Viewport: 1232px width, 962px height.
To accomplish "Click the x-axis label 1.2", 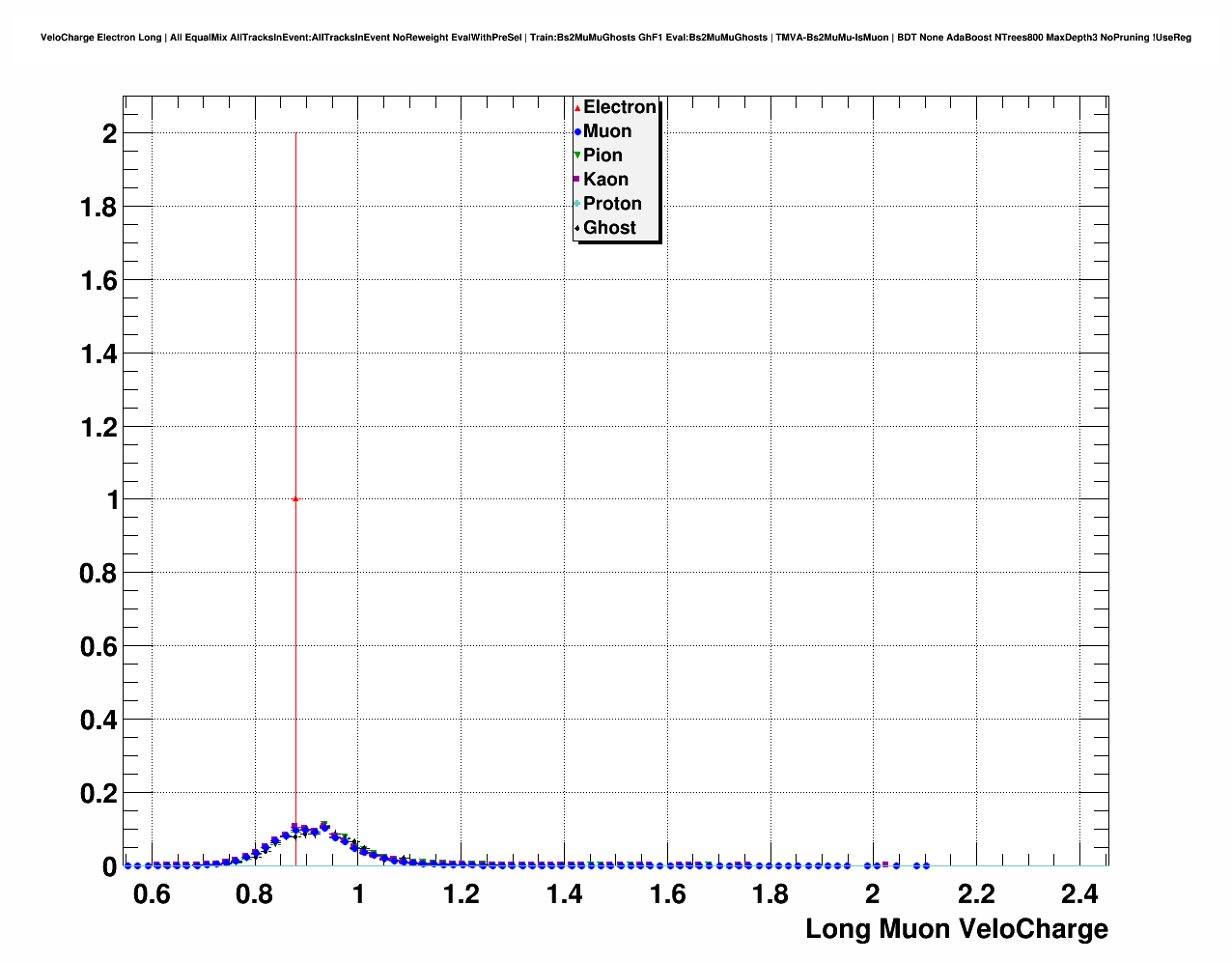I will 461,894.
